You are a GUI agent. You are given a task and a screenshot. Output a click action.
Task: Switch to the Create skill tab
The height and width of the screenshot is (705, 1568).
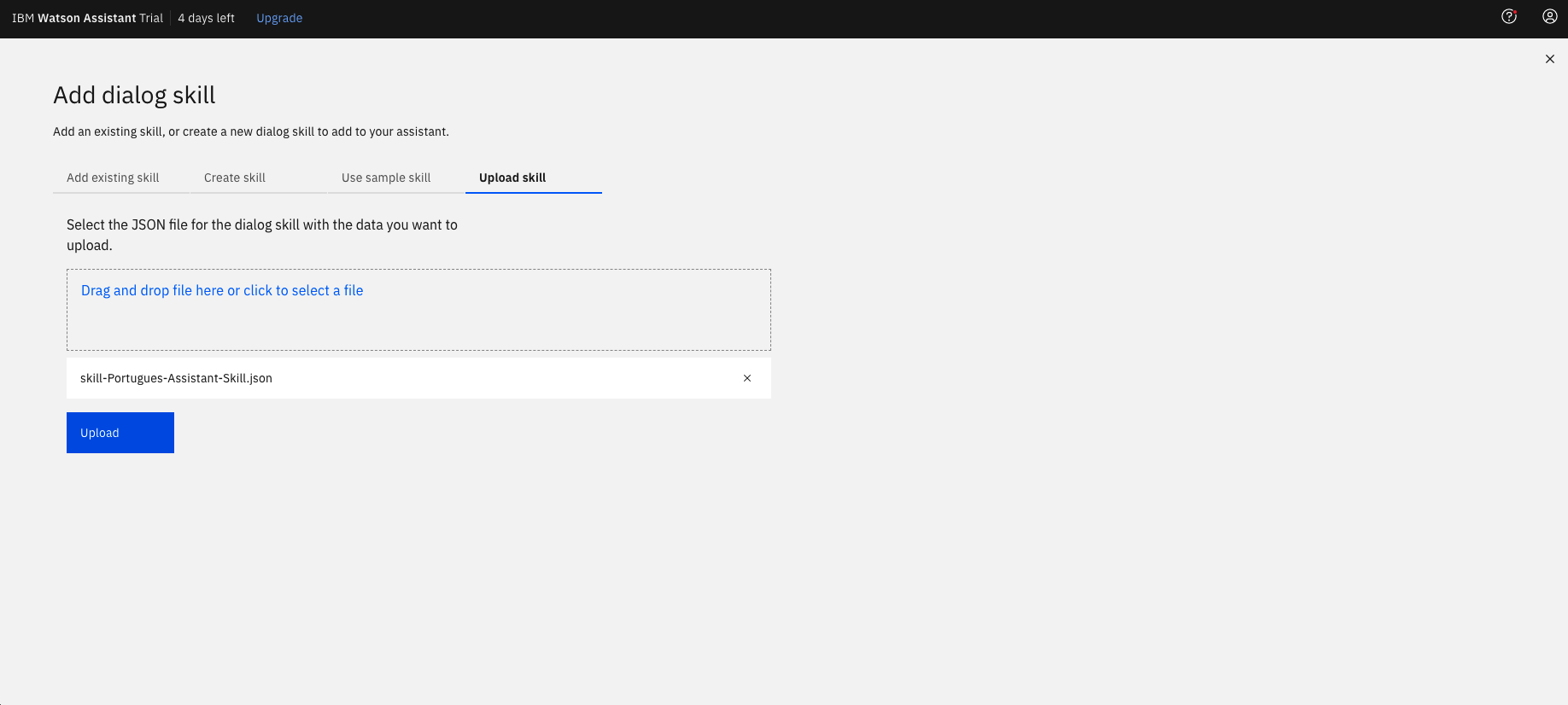(259, 178)
